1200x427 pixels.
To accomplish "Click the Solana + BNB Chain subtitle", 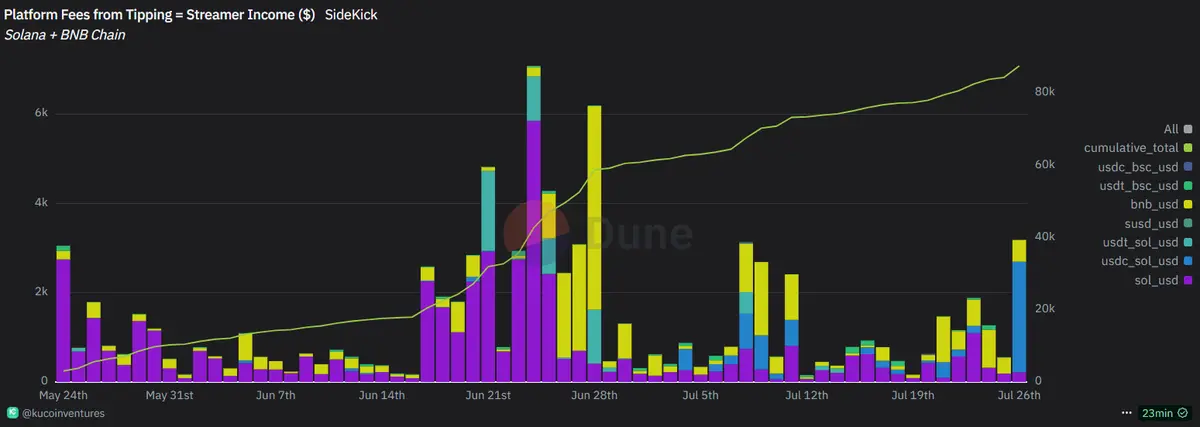I will pos(65,36).
